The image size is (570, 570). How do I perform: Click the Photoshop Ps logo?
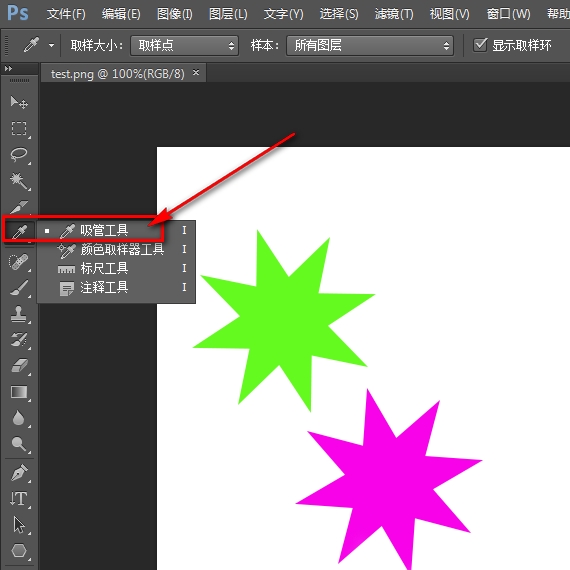[17, 13]
